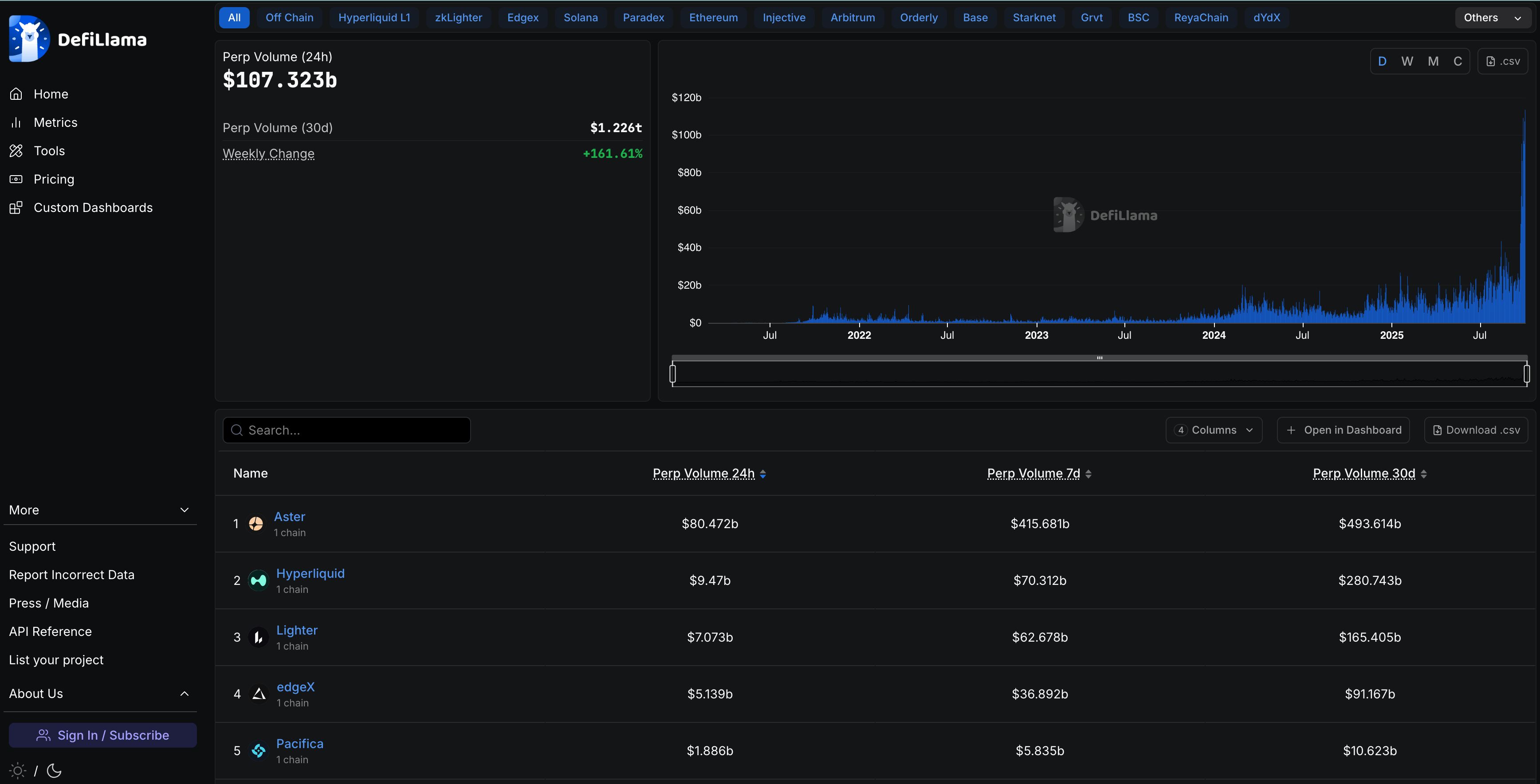Collapse the About Us section

pyautogui.click(x=100, y=693)
